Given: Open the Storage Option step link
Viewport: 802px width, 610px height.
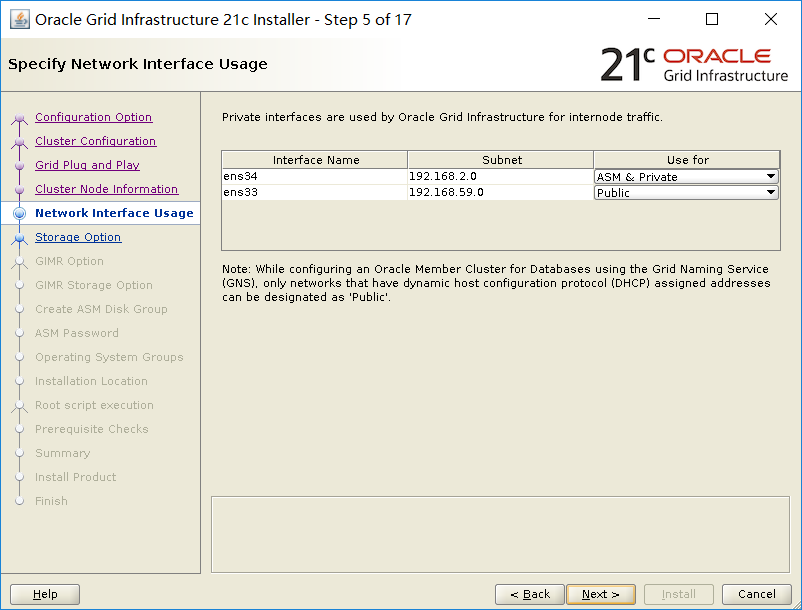Looking at the screenshot, I should click(78, 237).
